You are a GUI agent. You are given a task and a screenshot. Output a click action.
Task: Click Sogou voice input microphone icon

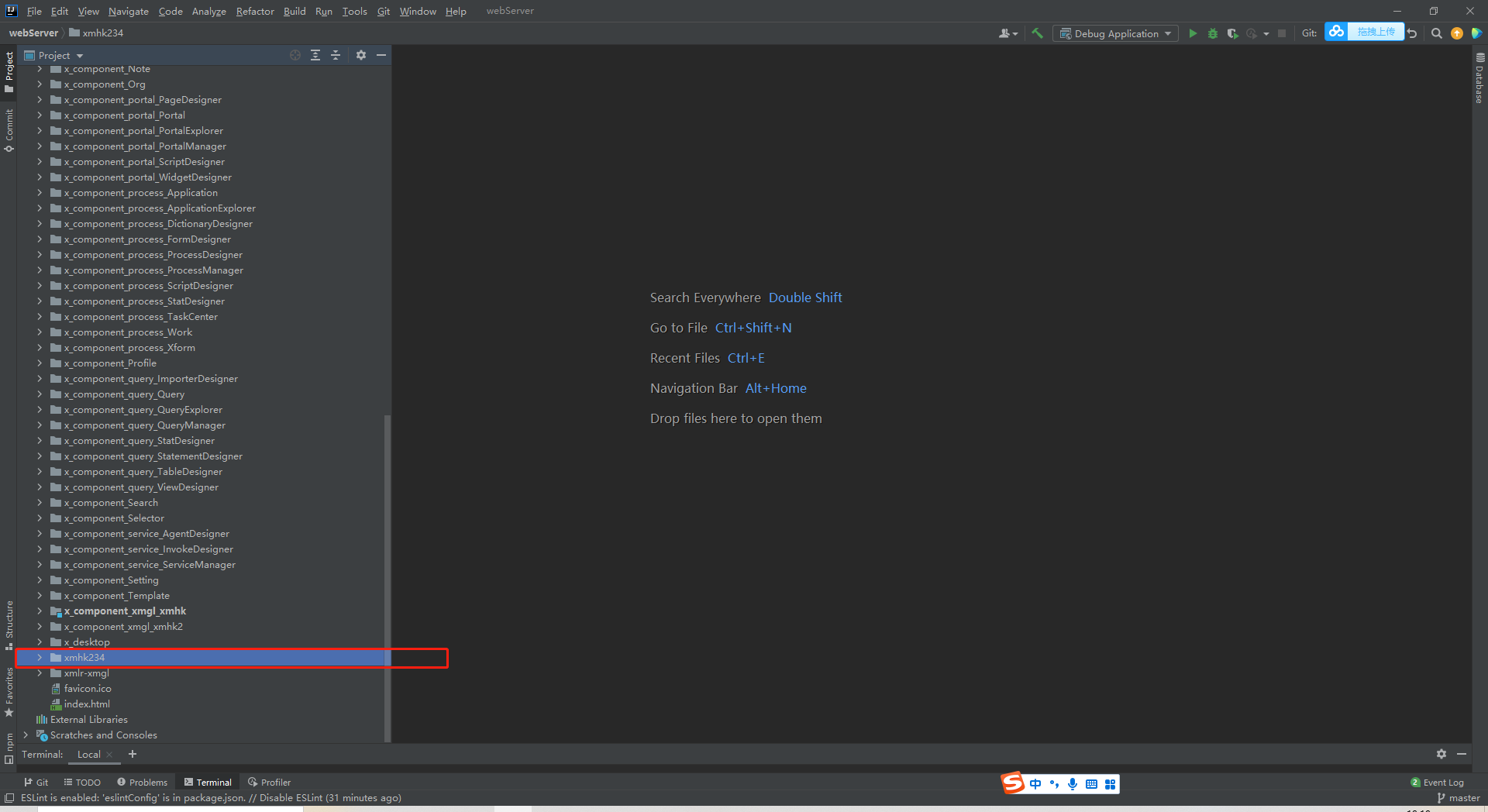pyautogui.click(x=1073, y=784)
